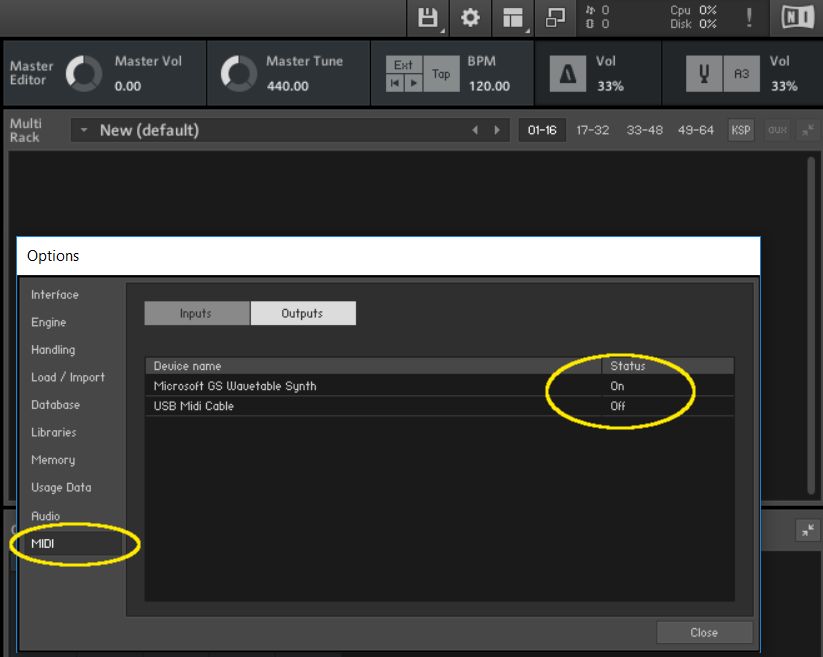Switch to rack page 17-32
This screenshot has width=823, height=657.
[x=593, y=130]
